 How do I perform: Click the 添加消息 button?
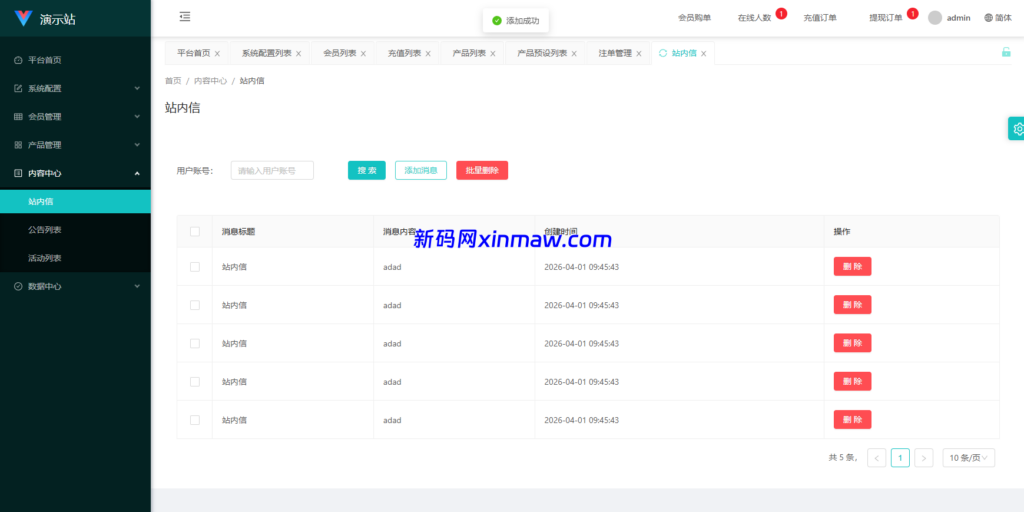(421, 170)
